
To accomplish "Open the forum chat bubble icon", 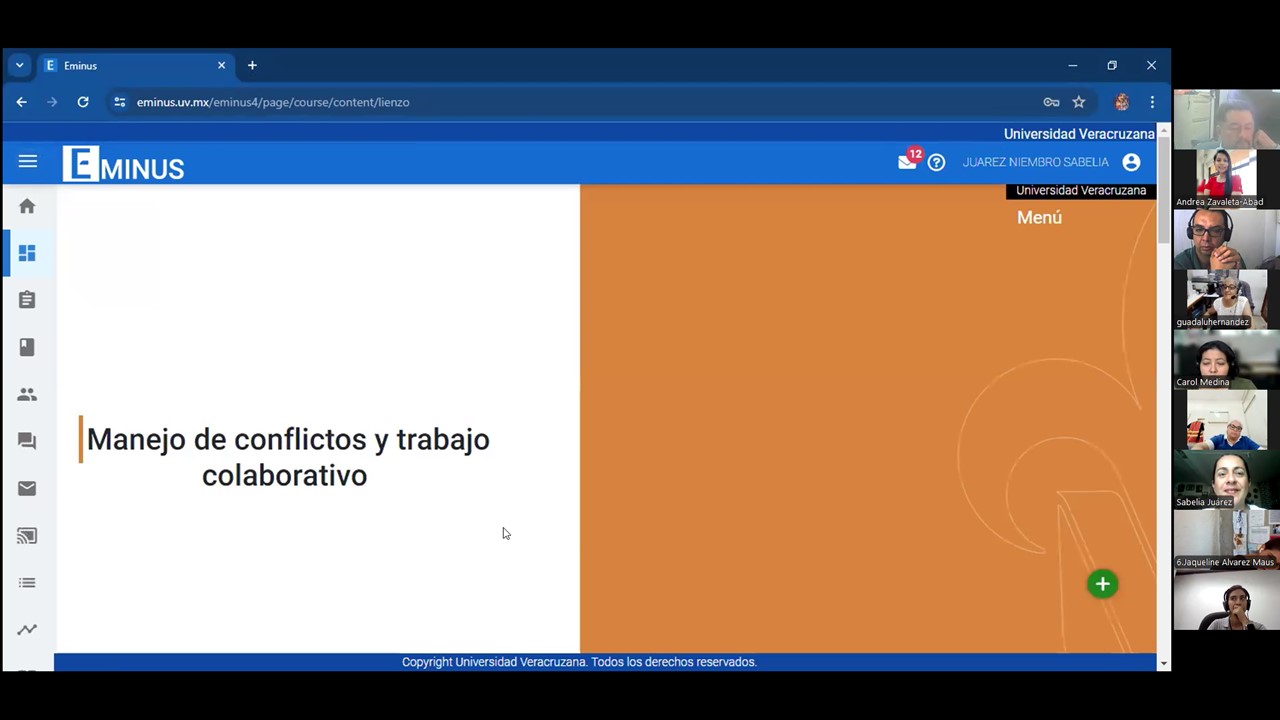I will (27, 441).
